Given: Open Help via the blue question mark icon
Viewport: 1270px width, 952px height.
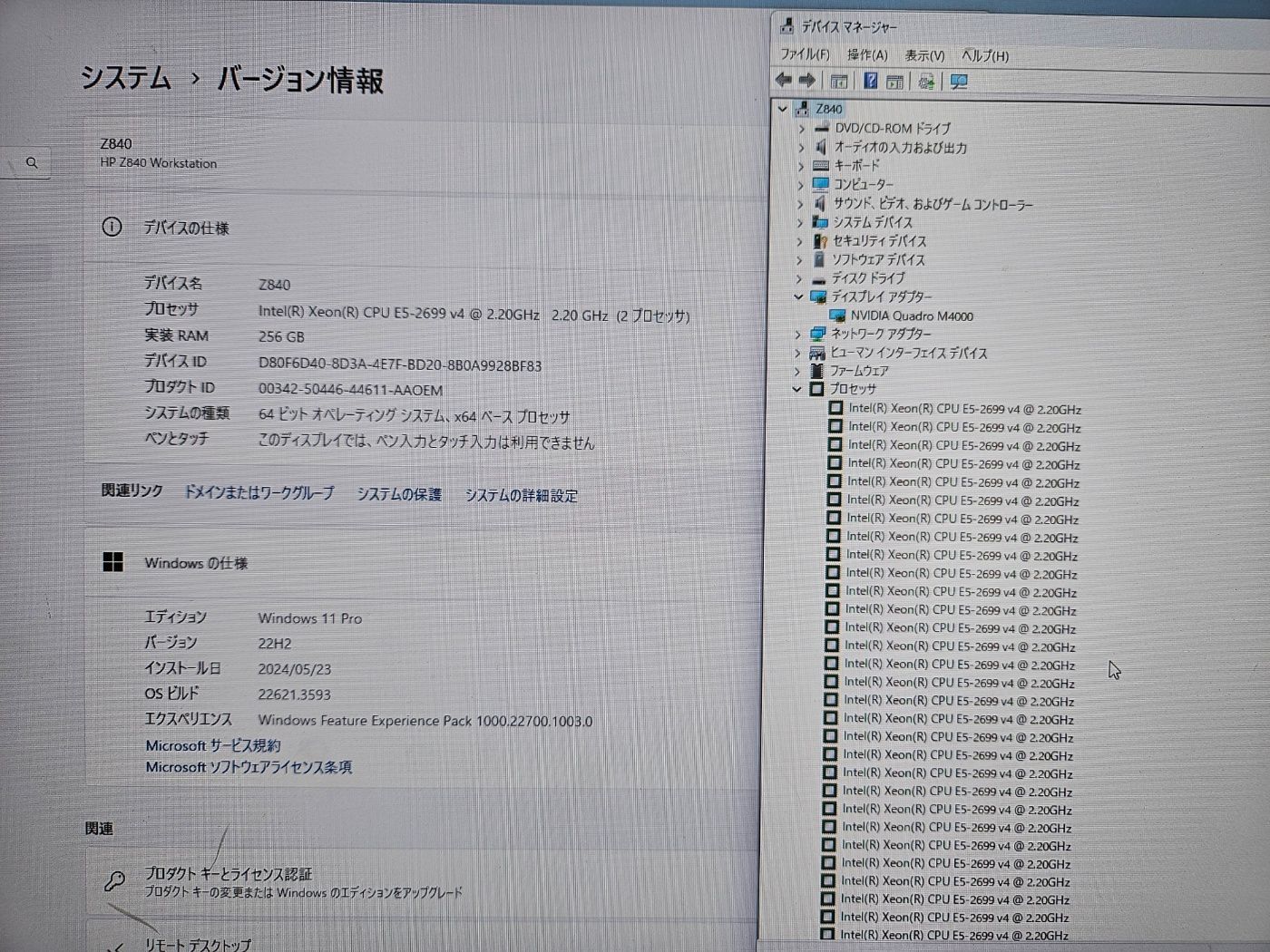Looking at the screenshot, I should (x=870, y=81).
